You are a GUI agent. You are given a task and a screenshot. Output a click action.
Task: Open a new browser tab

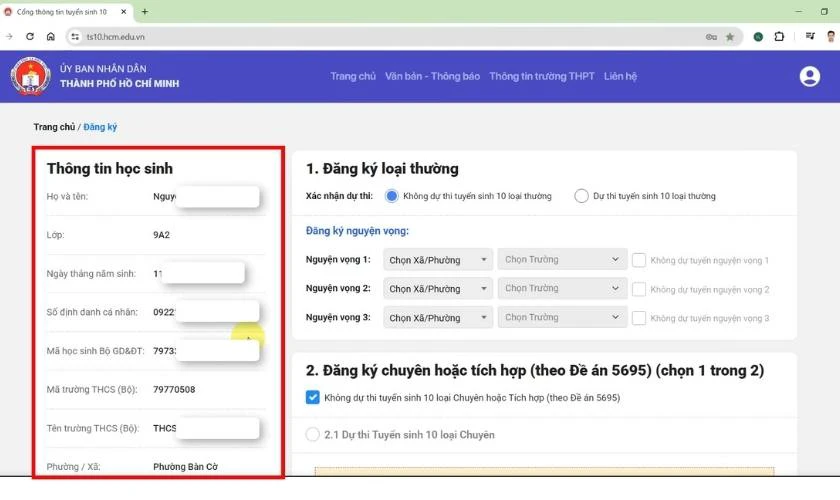(145, 12)
